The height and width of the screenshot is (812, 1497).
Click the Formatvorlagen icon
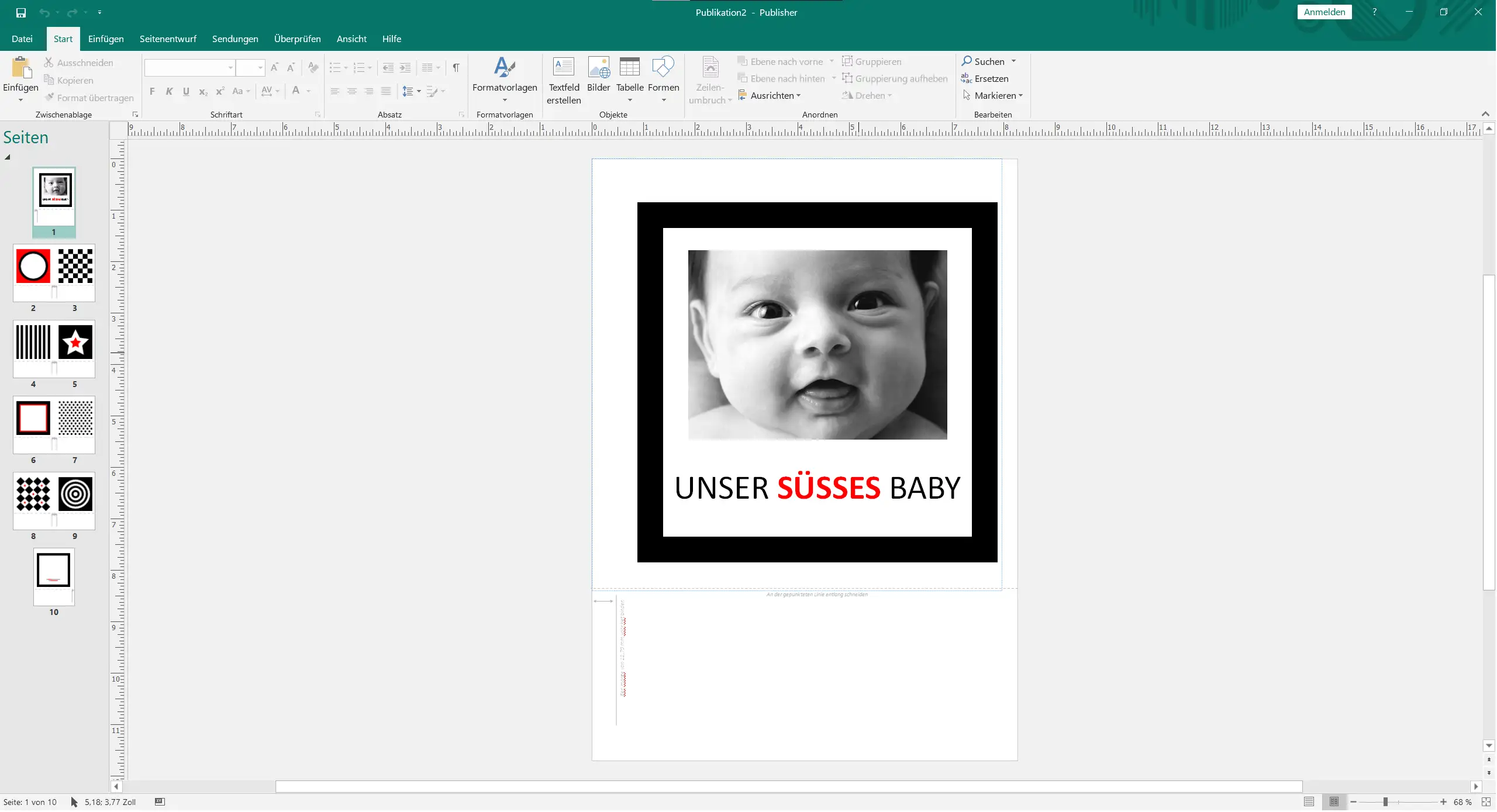(x=504, y=67)
